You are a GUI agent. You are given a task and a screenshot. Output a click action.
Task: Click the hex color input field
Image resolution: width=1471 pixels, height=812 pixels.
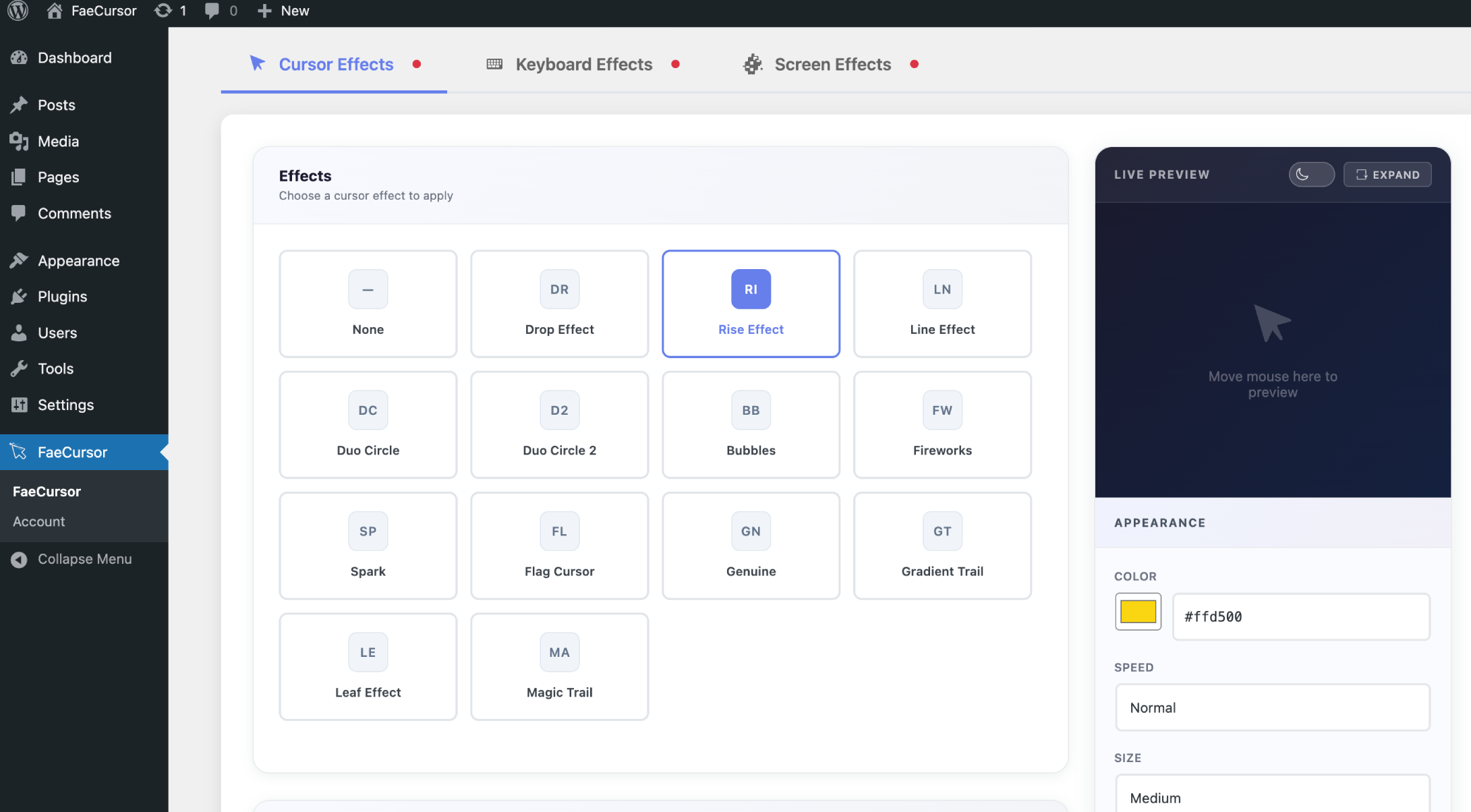tap(1300, 616)
